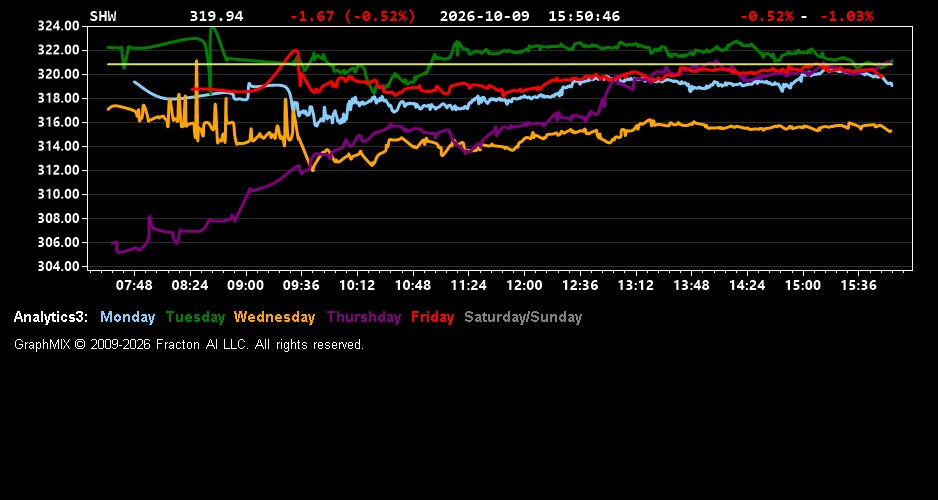
Task: Click the 2026-10-09 date in header
Action: click(x=485, y=16)
